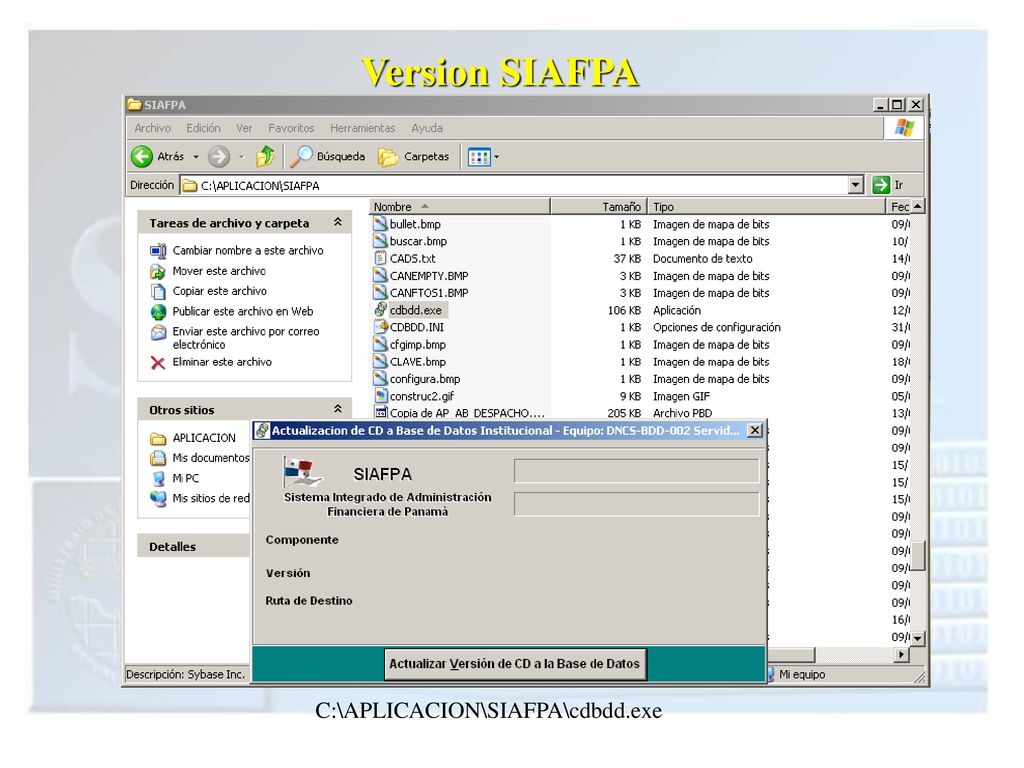Screen dimensions: 1024x768
Task: Click the Enviar por correo electrónico icon
Action: pos(158,333)
